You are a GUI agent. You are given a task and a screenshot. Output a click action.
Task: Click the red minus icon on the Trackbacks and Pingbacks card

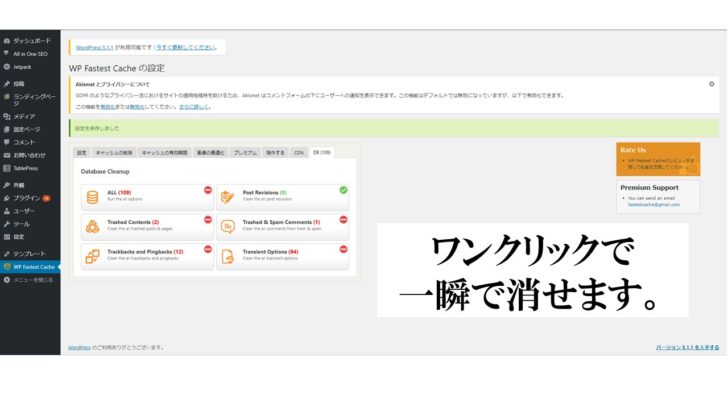208,249
